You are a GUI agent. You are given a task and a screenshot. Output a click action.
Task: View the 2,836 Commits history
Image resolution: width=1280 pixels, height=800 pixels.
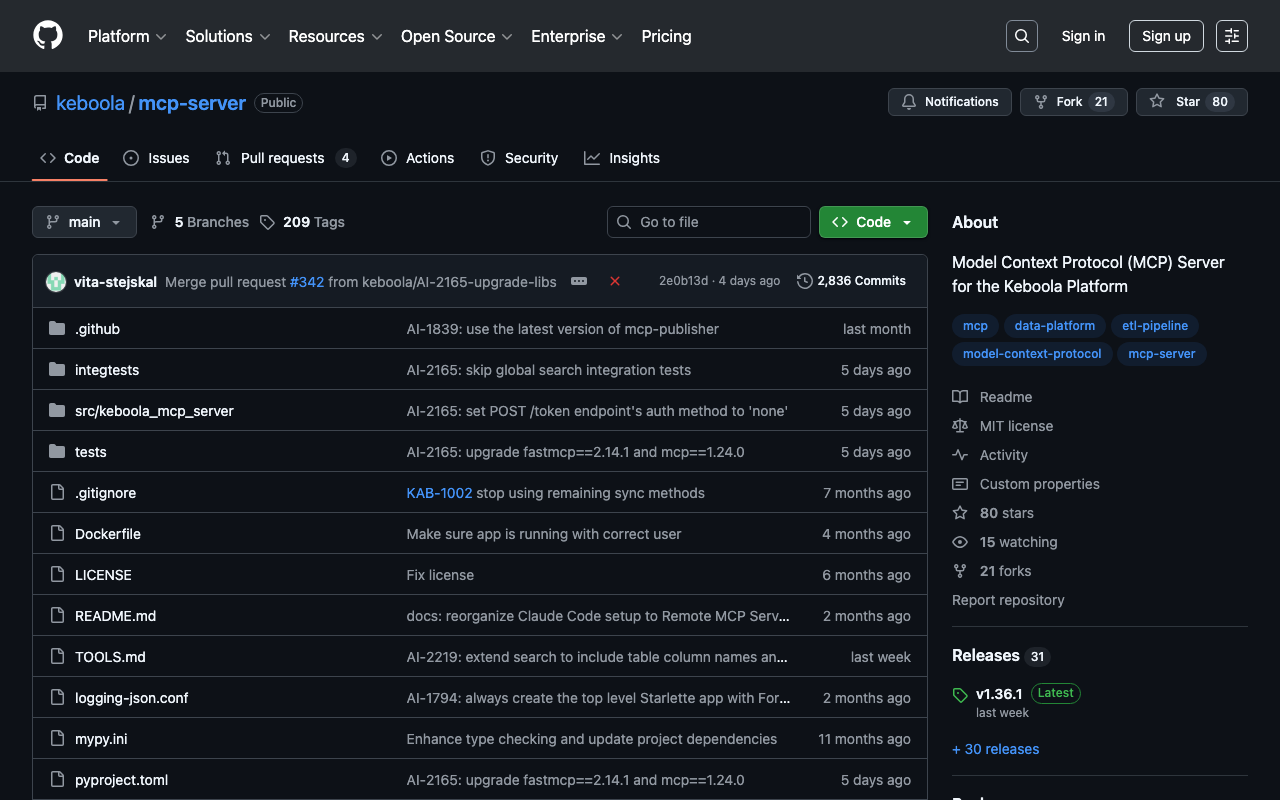click(x=851, y=281)
